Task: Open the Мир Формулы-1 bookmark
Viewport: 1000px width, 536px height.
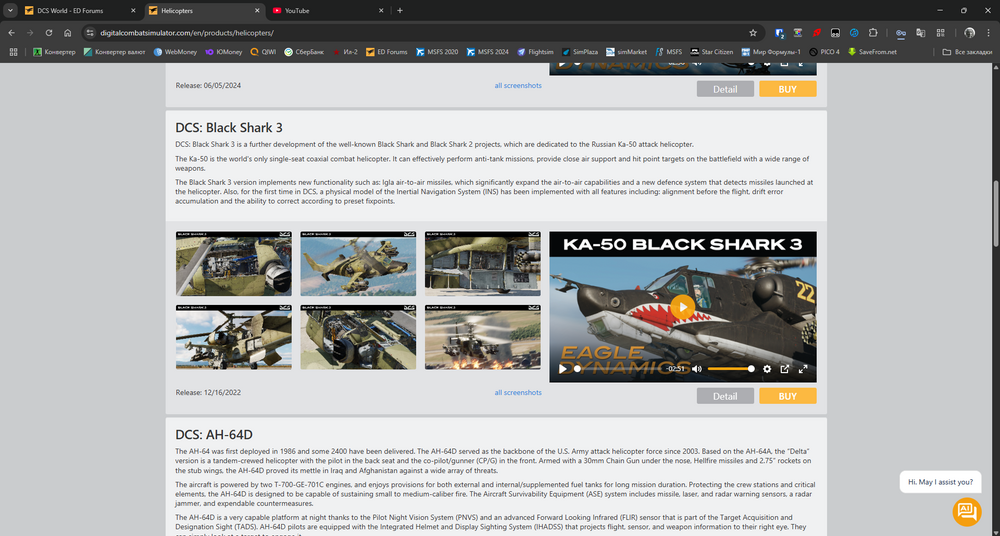Action: click(772, 52)
